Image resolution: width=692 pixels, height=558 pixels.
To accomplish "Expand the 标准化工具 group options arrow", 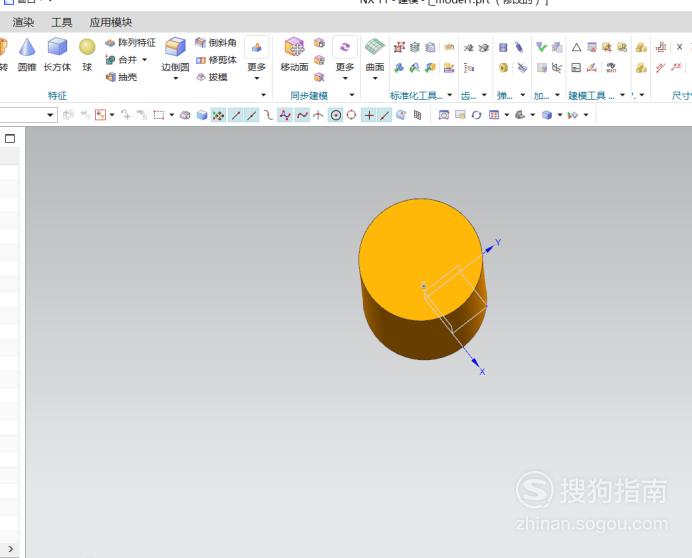I will [450, 95].
